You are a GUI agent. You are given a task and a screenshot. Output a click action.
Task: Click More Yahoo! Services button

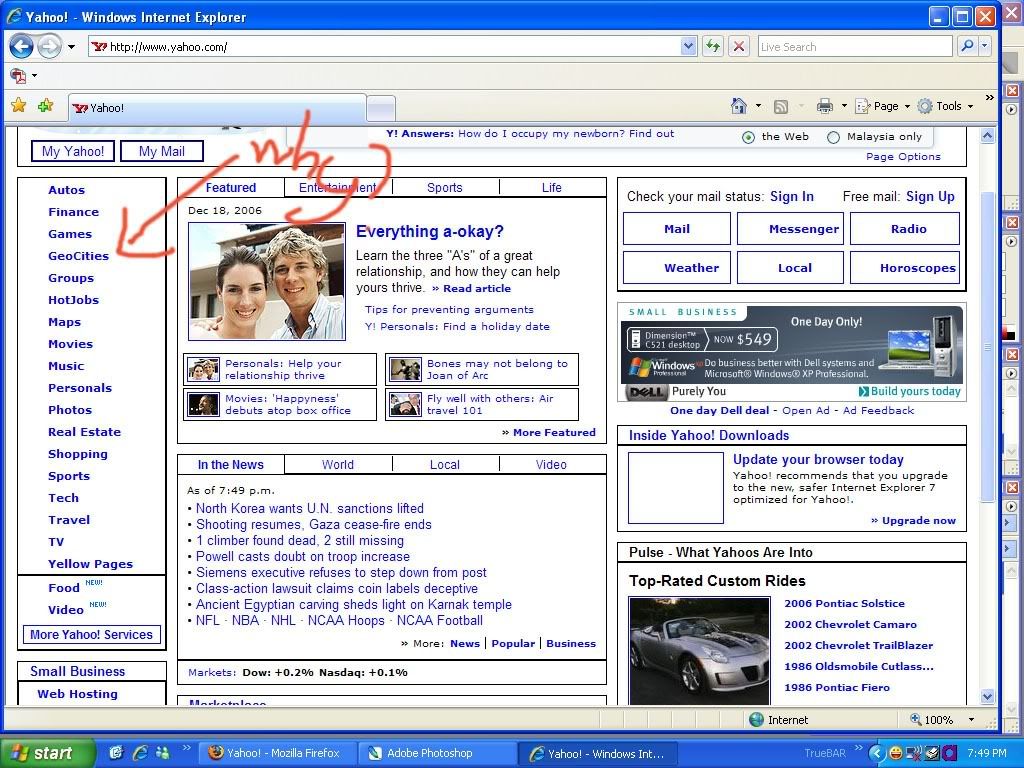[91, 635]
